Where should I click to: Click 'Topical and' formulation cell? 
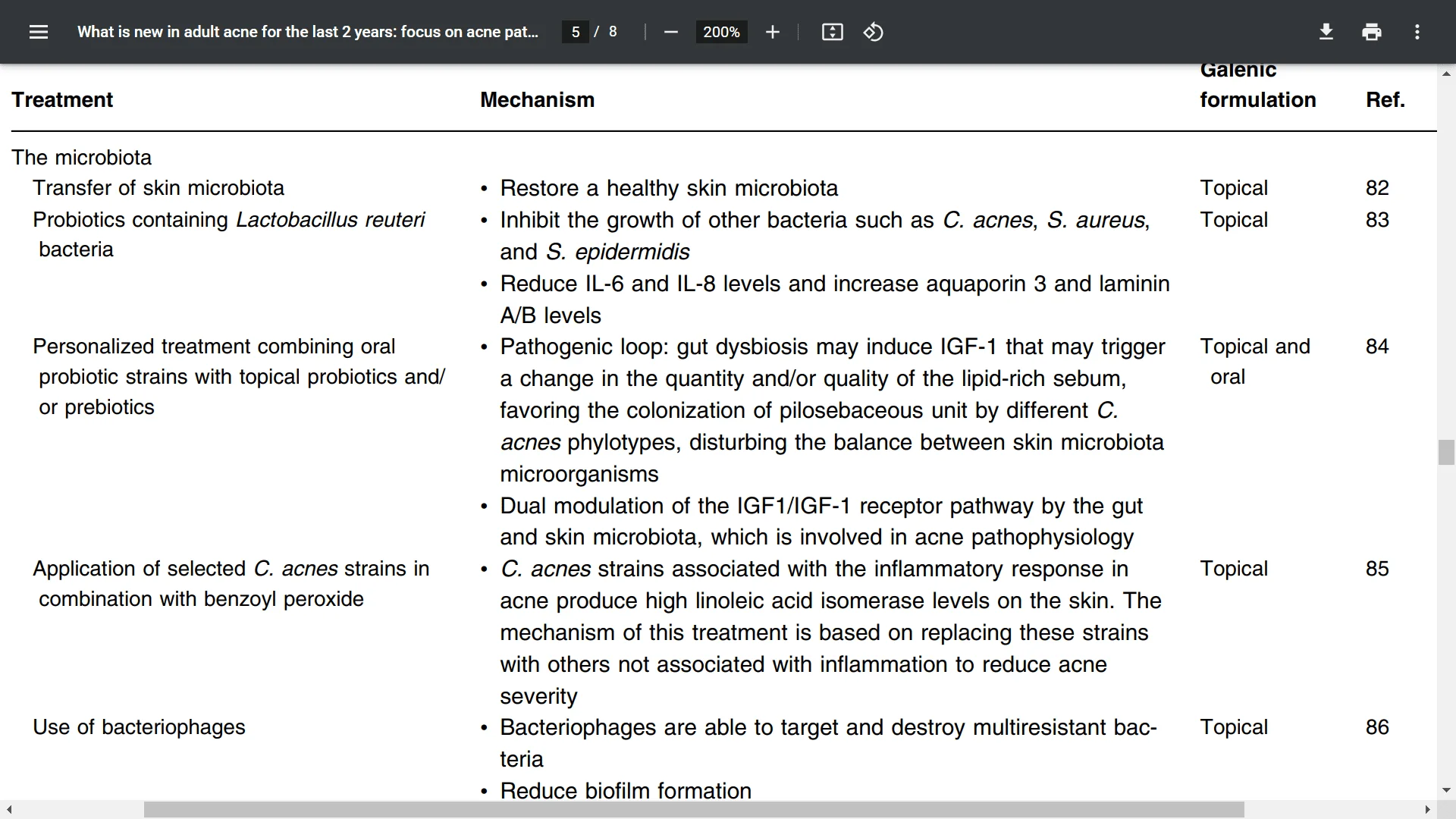pos(1255,346)
